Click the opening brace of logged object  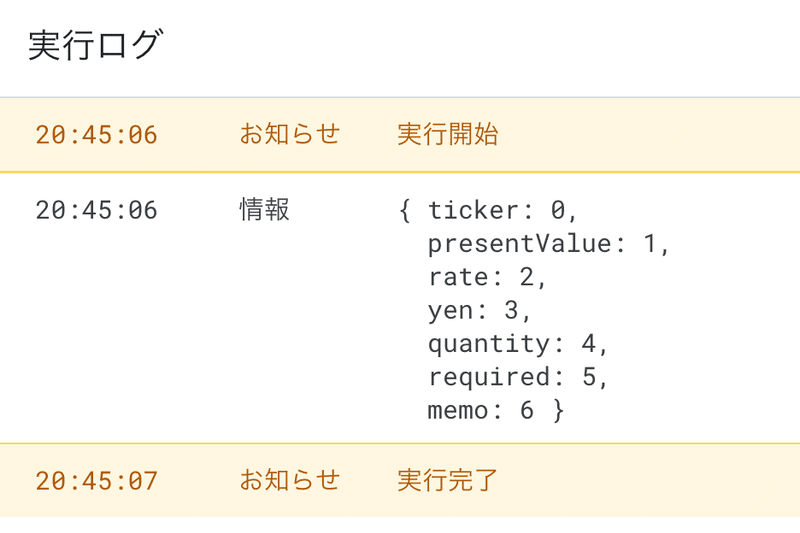(x=405, y=210)
